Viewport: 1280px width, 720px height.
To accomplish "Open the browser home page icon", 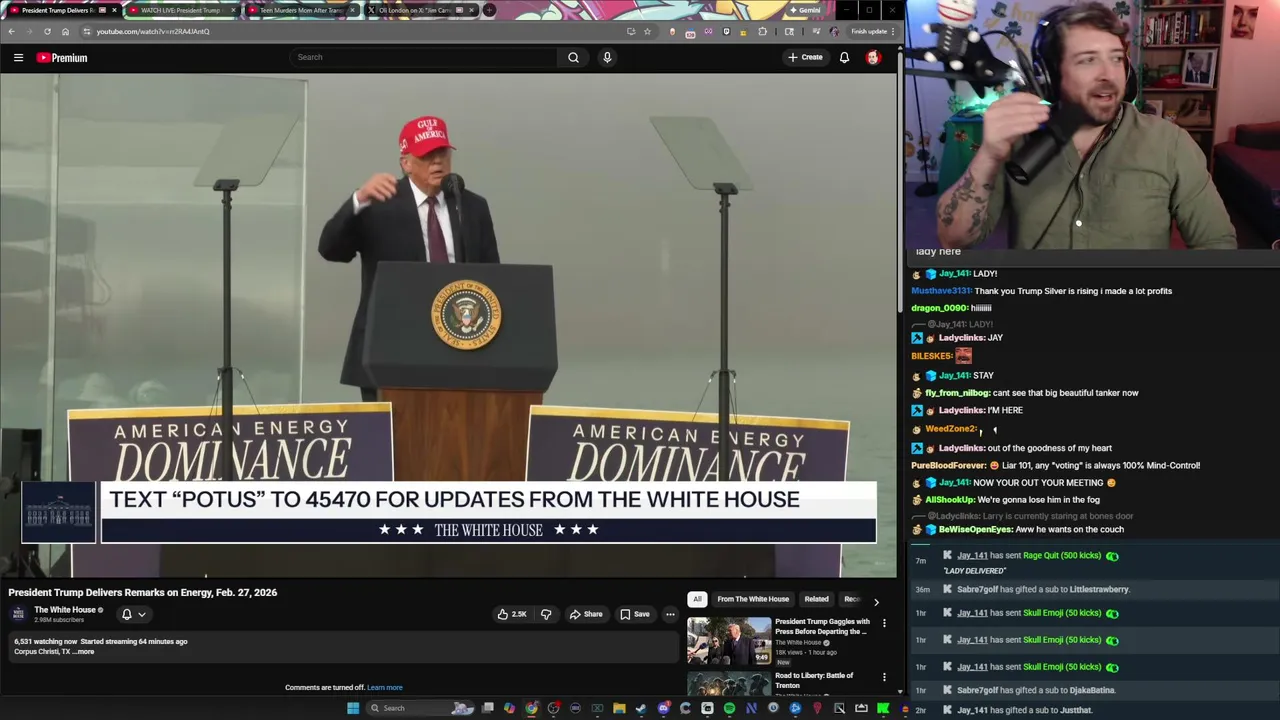I will point(65,31).
